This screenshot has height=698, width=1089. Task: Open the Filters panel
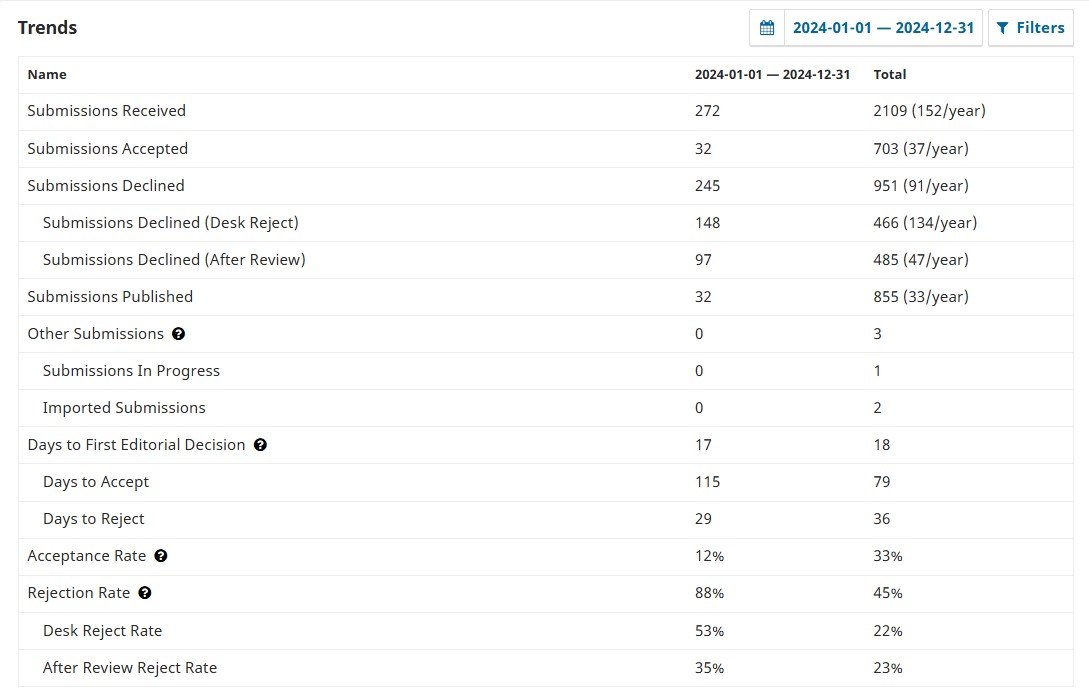[x=1030, y=28]
